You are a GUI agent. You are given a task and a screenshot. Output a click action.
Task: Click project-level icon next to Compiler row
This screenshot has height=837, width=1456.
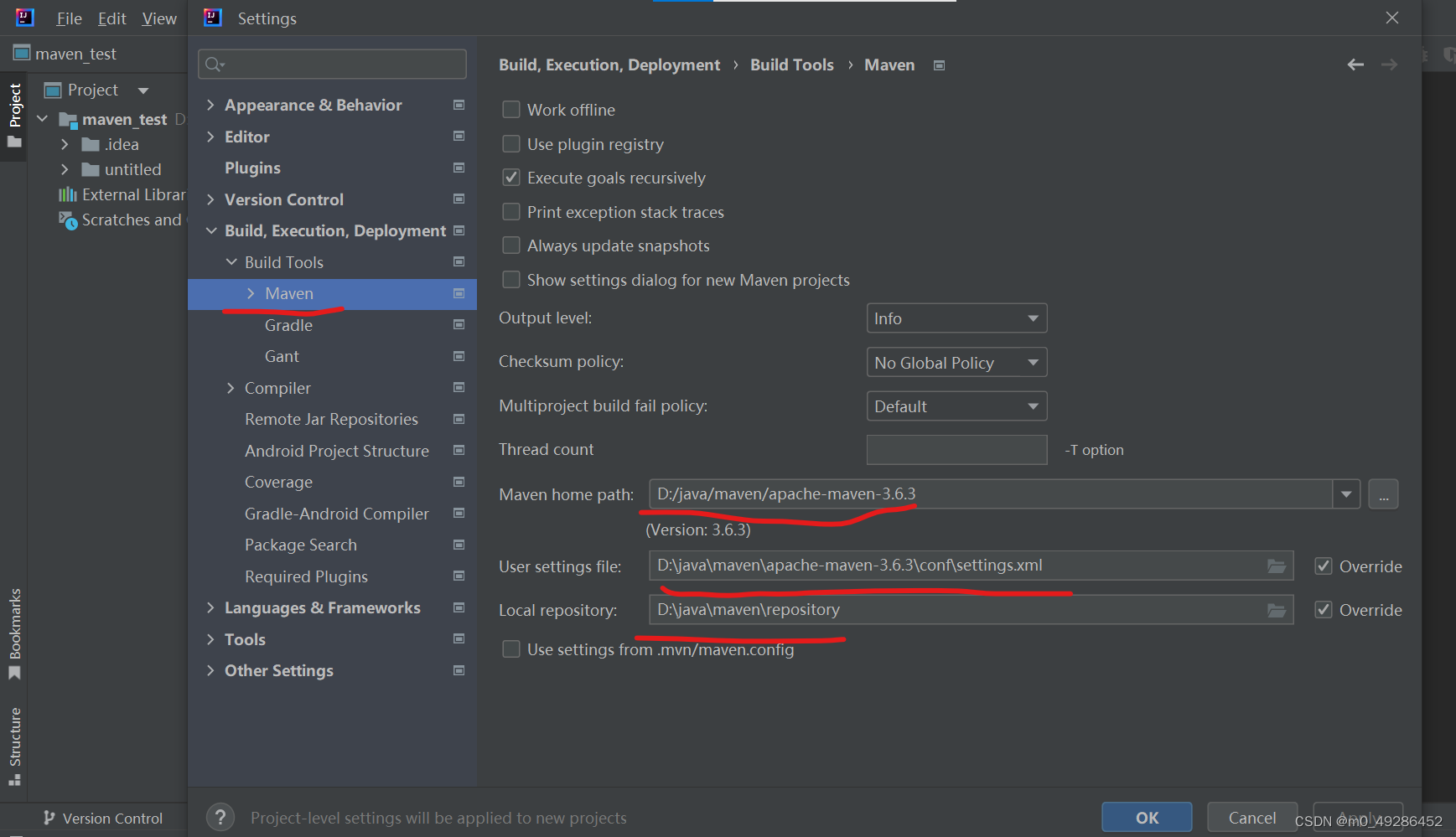459,387
